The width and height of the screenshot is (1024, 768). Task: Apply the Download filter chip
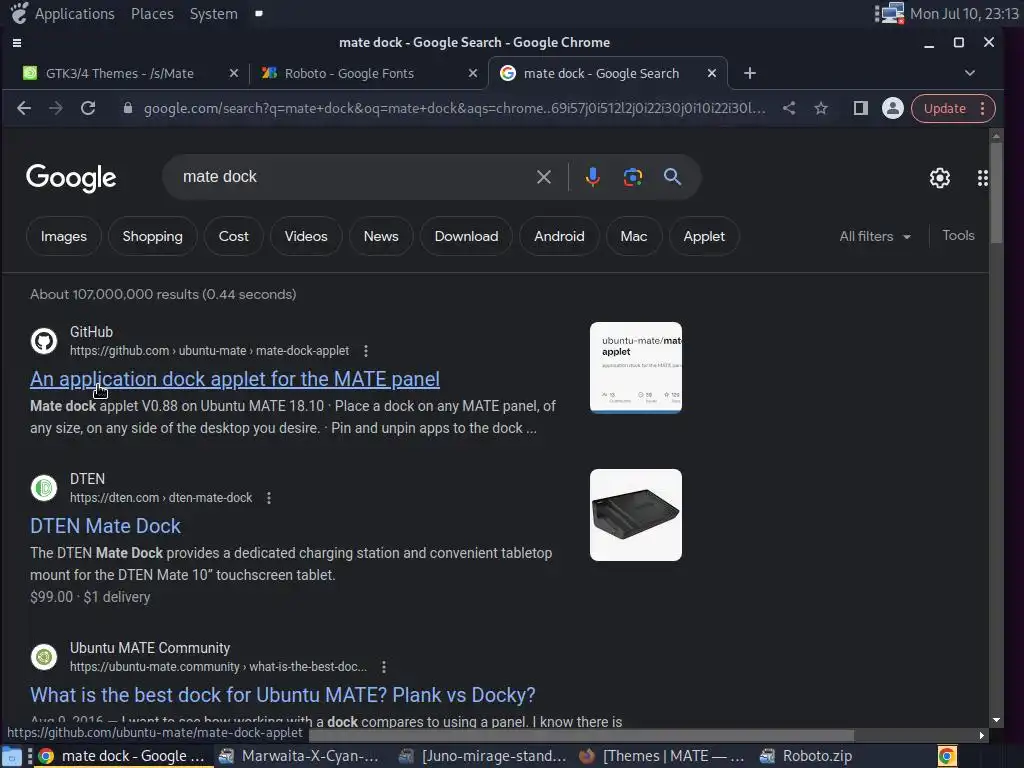(x=466, y=236)
